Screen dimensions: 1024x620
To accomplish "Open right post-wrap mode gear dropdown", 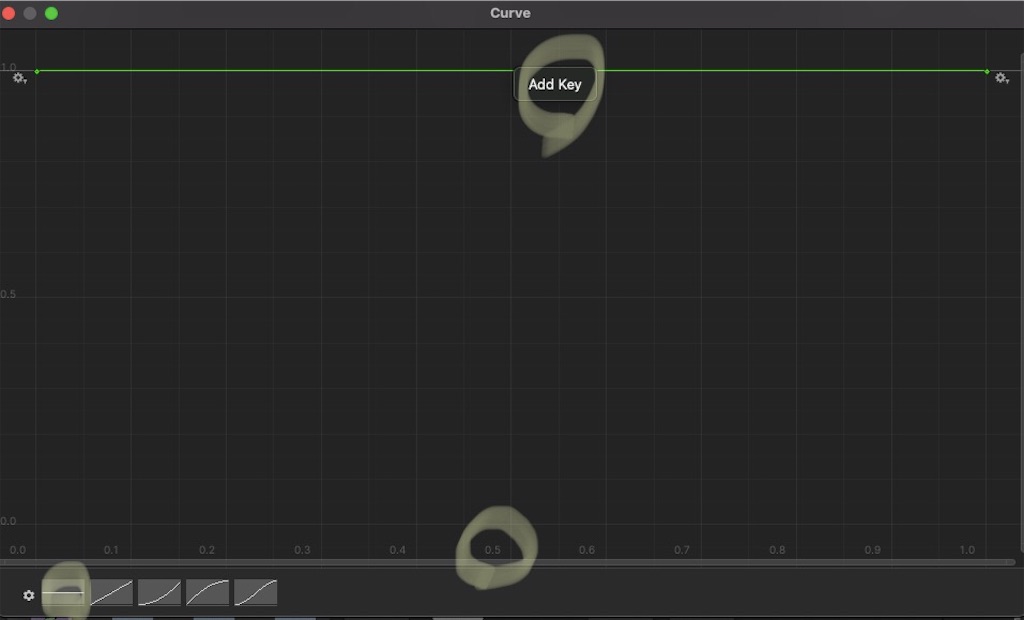I will click(1002, 78).
